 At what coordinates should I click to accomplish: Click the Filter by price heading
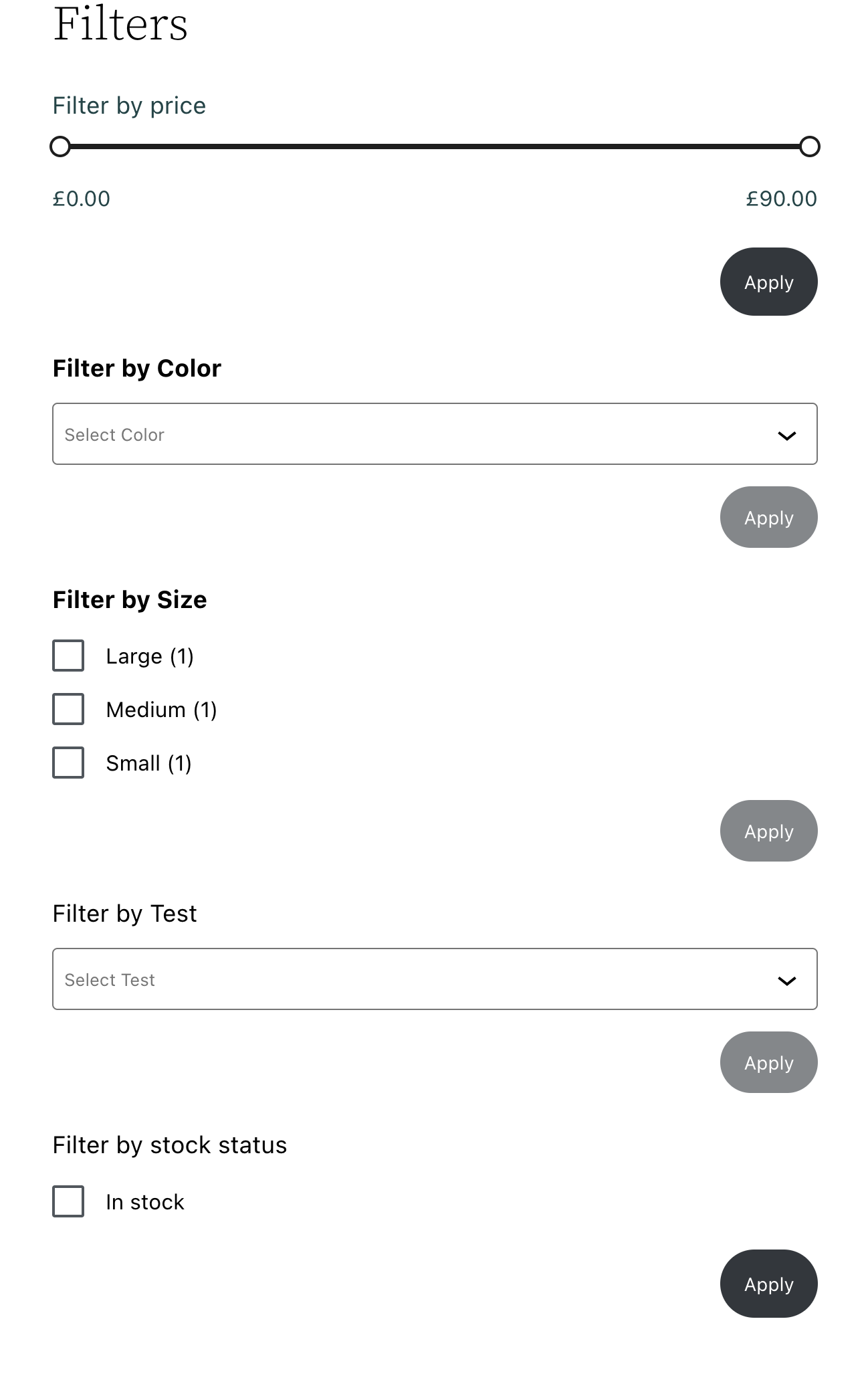129,105
